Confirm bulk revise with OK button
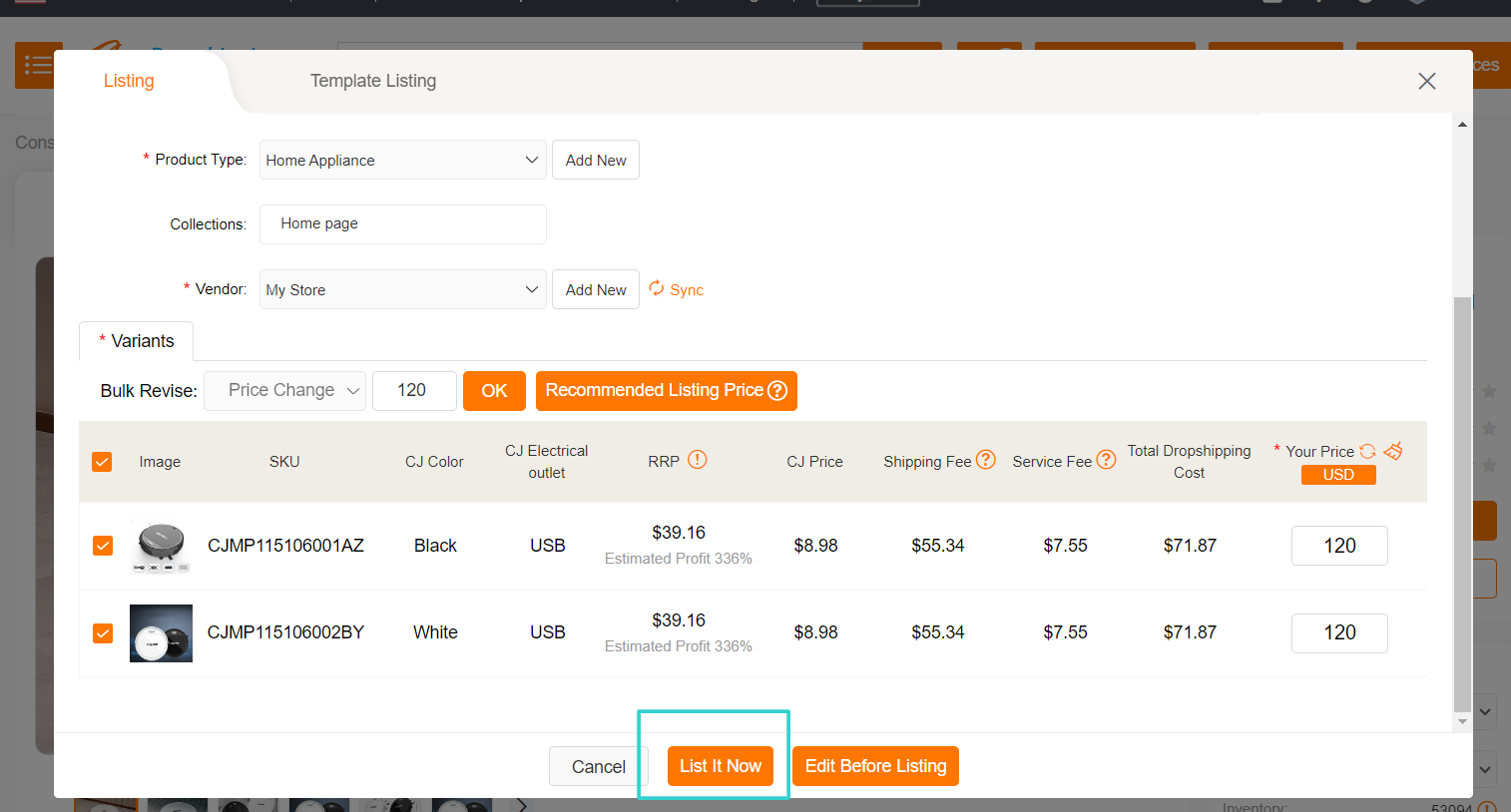The image size is (1511, 812). point(494,390)
